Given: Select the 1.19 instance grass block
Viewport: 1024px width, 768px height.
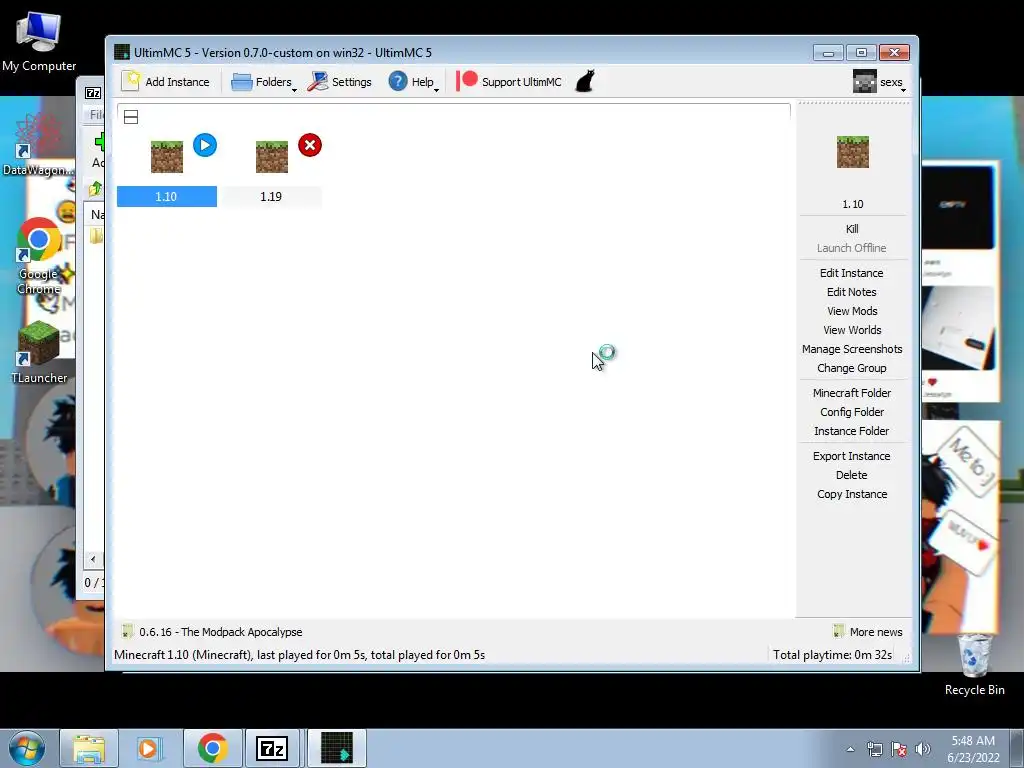Looking at the screenshot, I should (272, 157).
